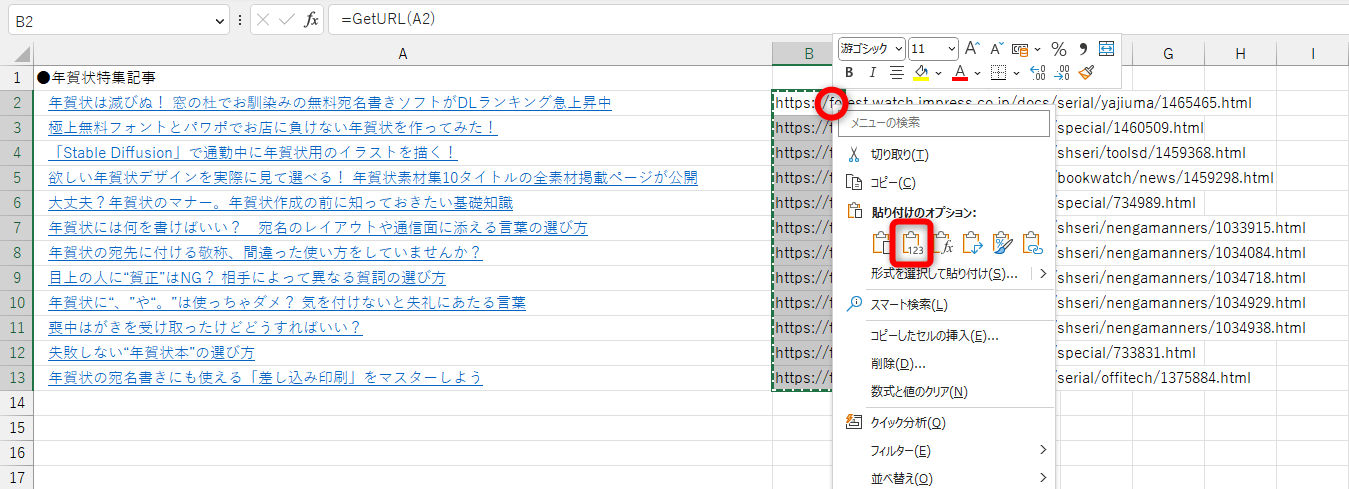Decrease decimal places in mini toolbar
The width and height of the screenshot is (1349, 489).
1063,73
